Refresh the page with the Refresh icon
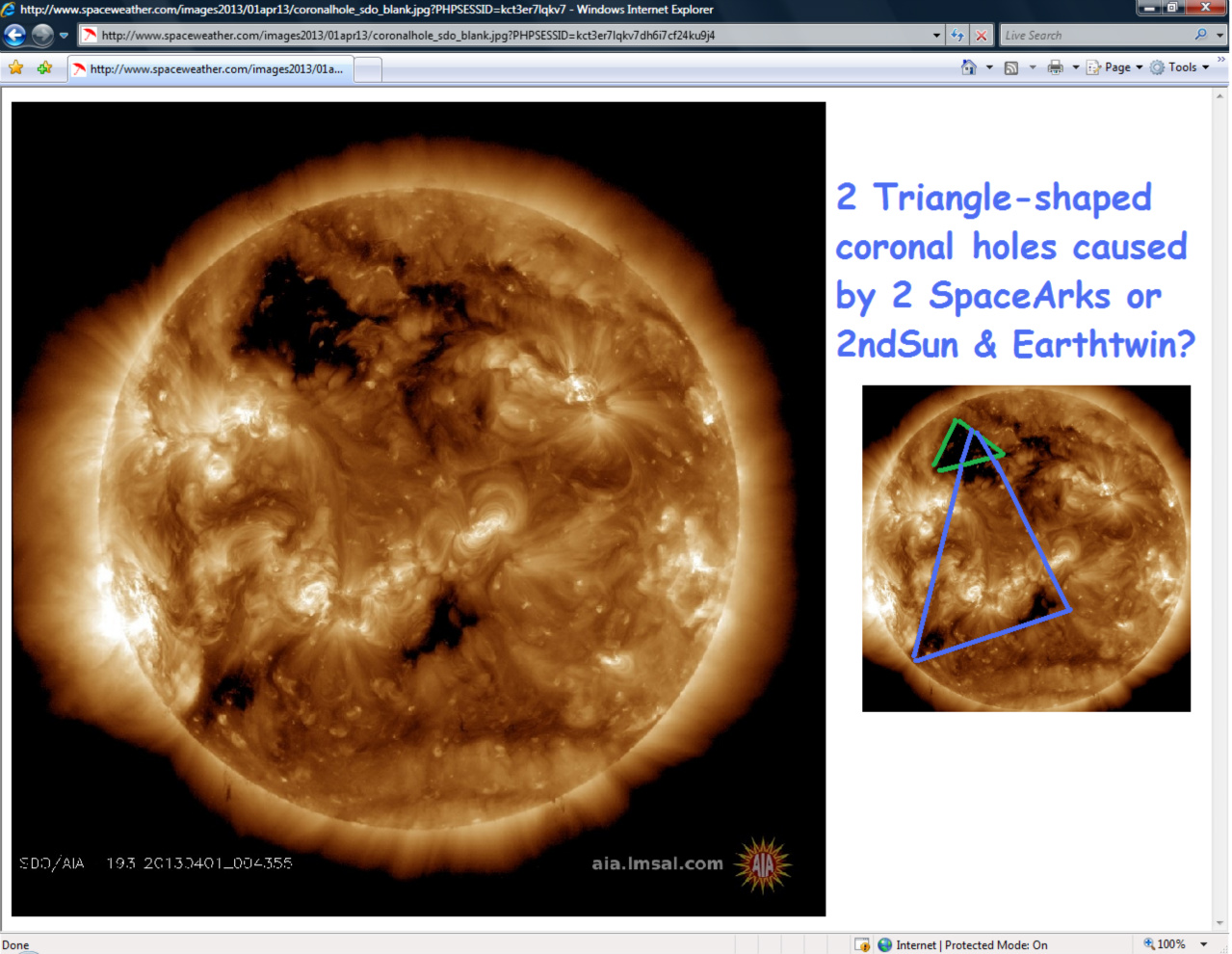Viewport: 1232px width, 954px height. [957, 36]
